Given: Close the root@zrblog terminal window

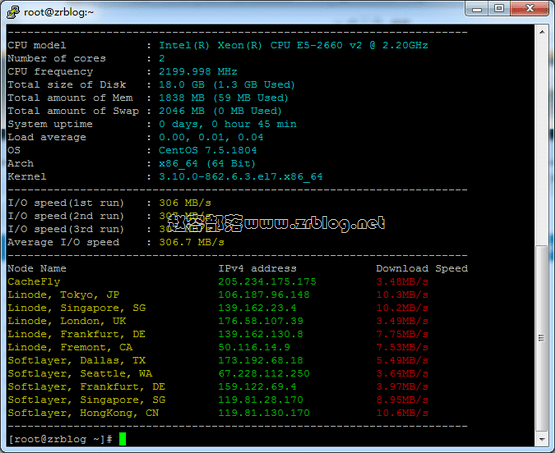Looking at the screenshot, I should [x=530, y=9].
